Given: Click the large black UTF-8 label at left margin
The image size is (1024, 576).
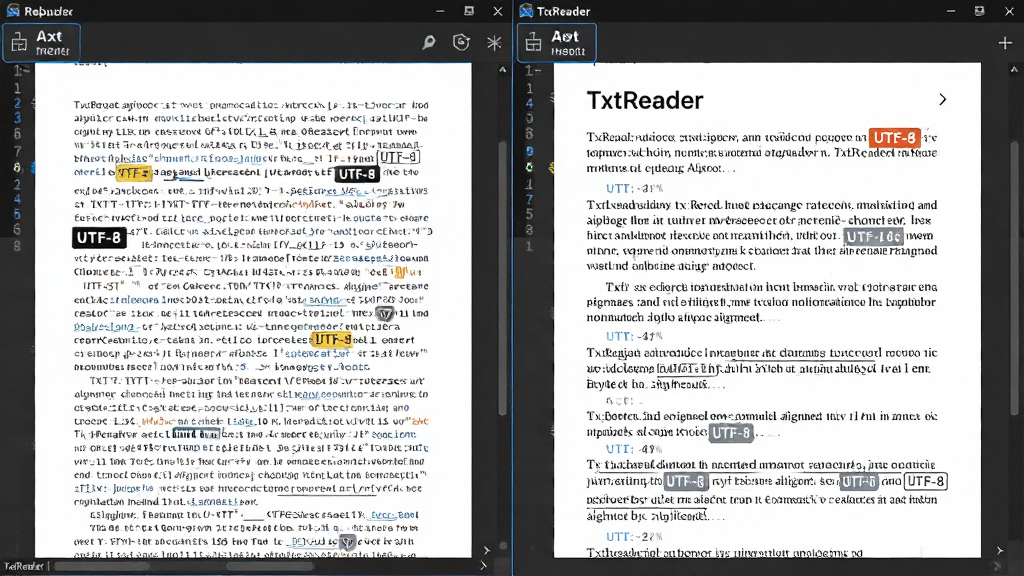Looking at the screenshot, I should point(99,238).
